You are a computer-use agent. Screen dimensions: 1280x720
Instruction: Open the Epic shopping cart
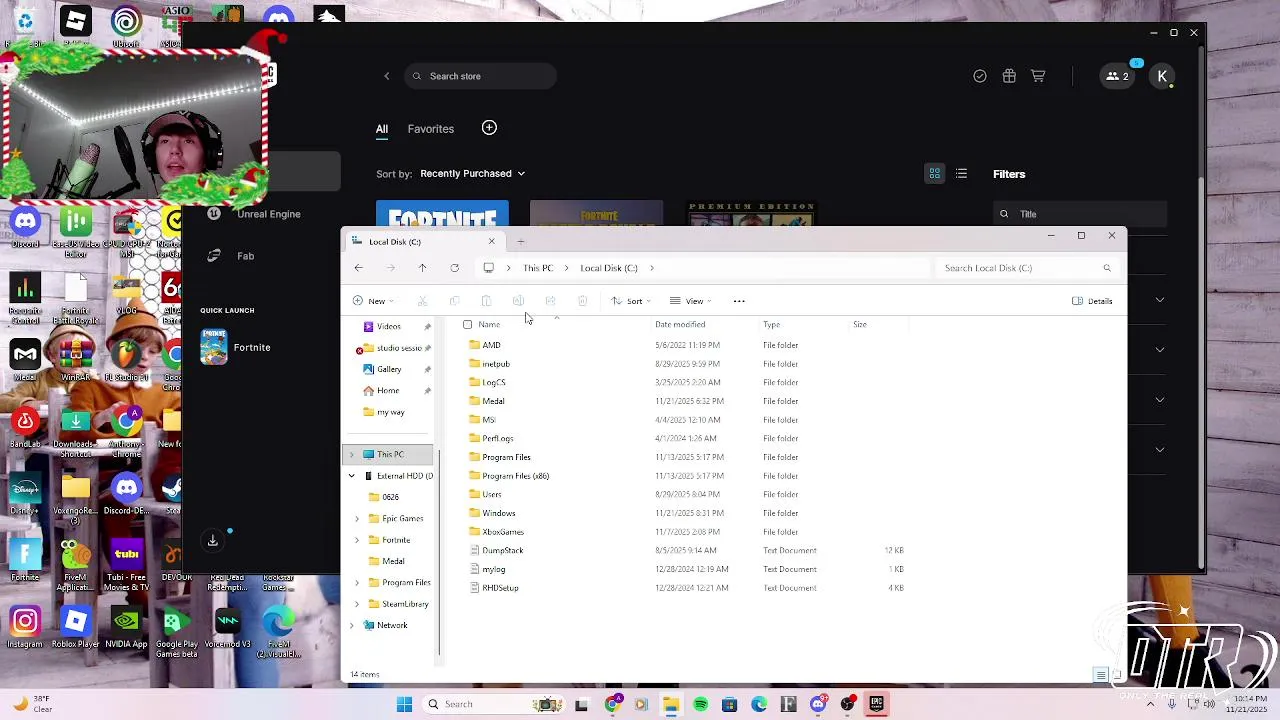click(x=1038, y=76)
